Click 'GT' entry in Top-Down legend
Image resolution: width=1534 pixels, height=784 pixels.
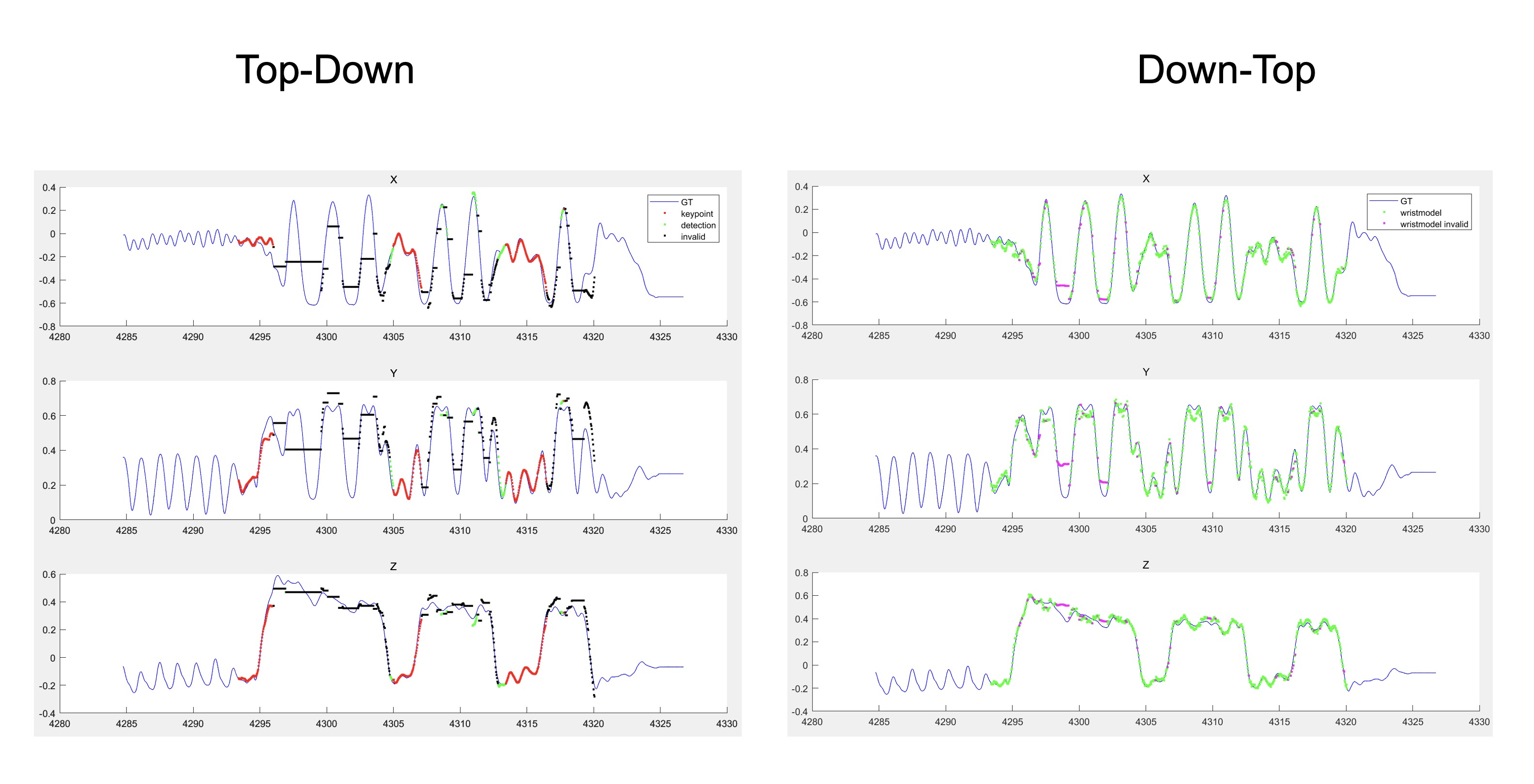(x=687, y=202)
